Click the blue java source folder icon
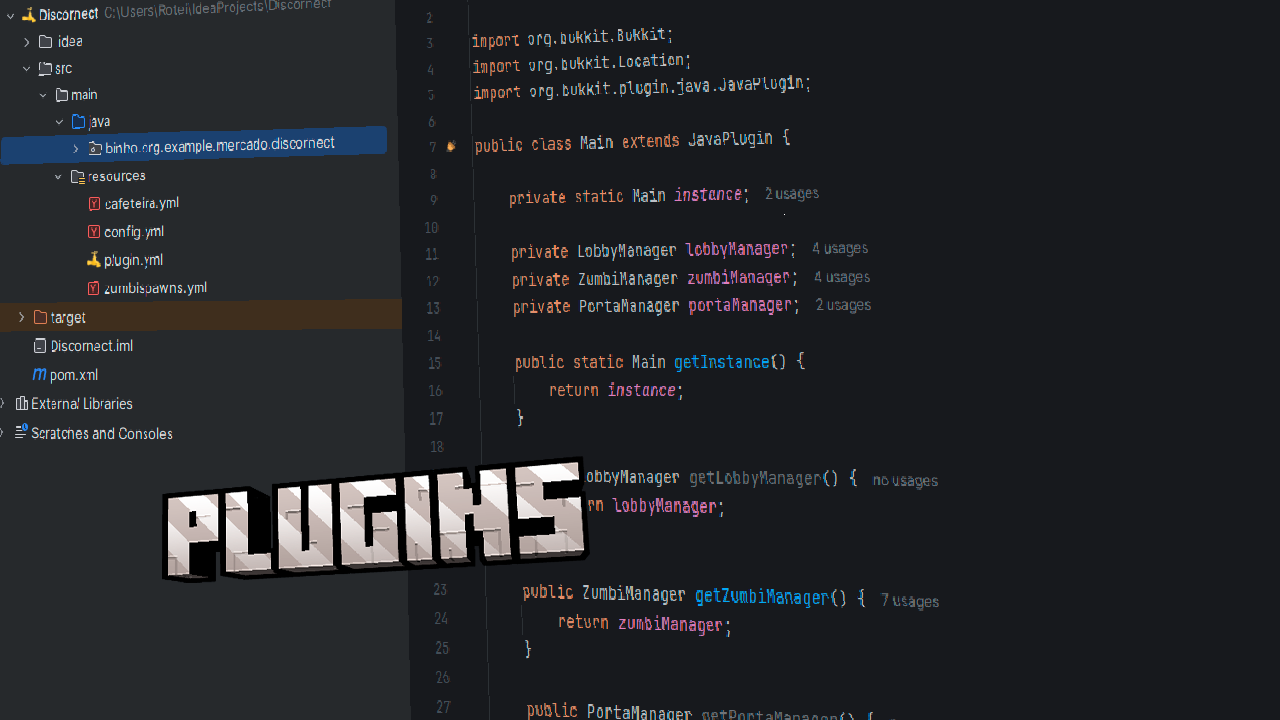The image size is (1280, 720). [78, 121]
